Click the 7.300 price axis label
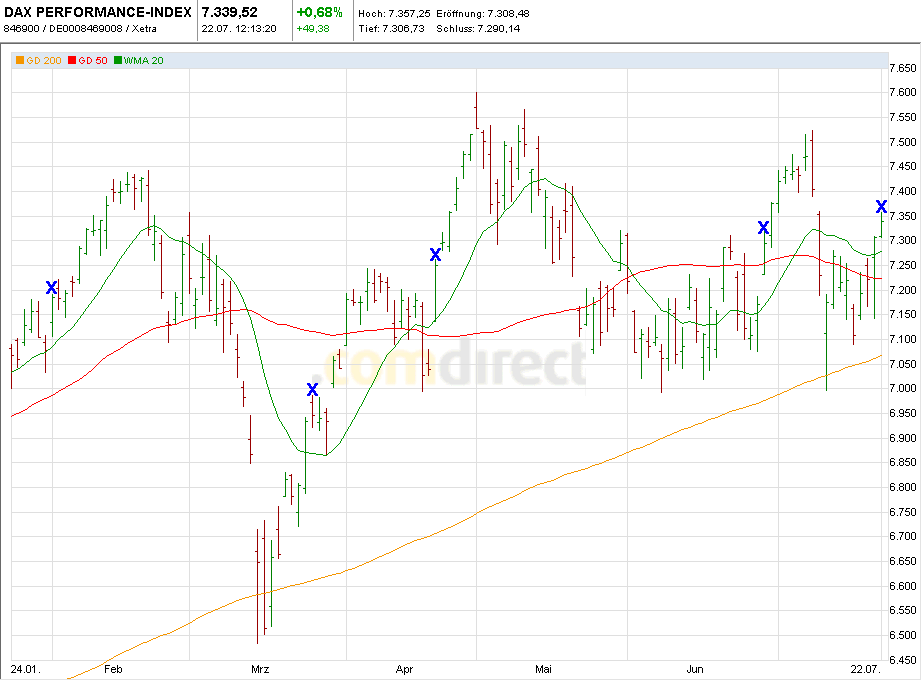Image resolution: width=922 pixels, height=680 pixels. [903, 241]
